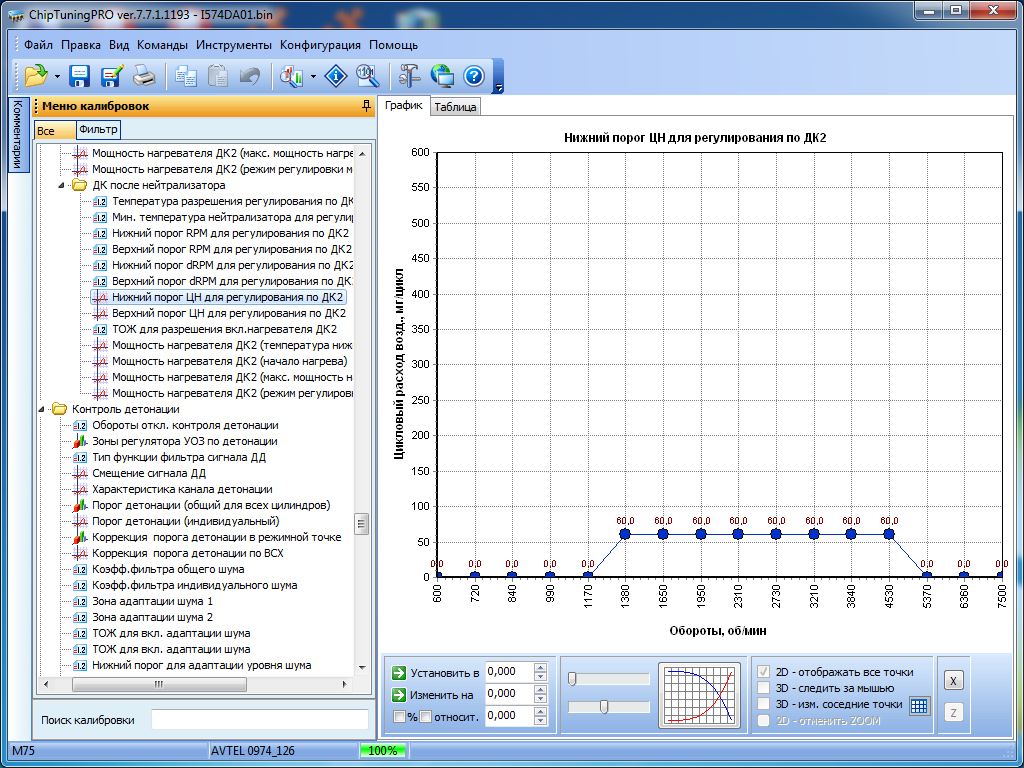The height and width of the screenshot is (768, 1024).
Task: Click the upper horizontal slider handle
Action: point(572,679)
